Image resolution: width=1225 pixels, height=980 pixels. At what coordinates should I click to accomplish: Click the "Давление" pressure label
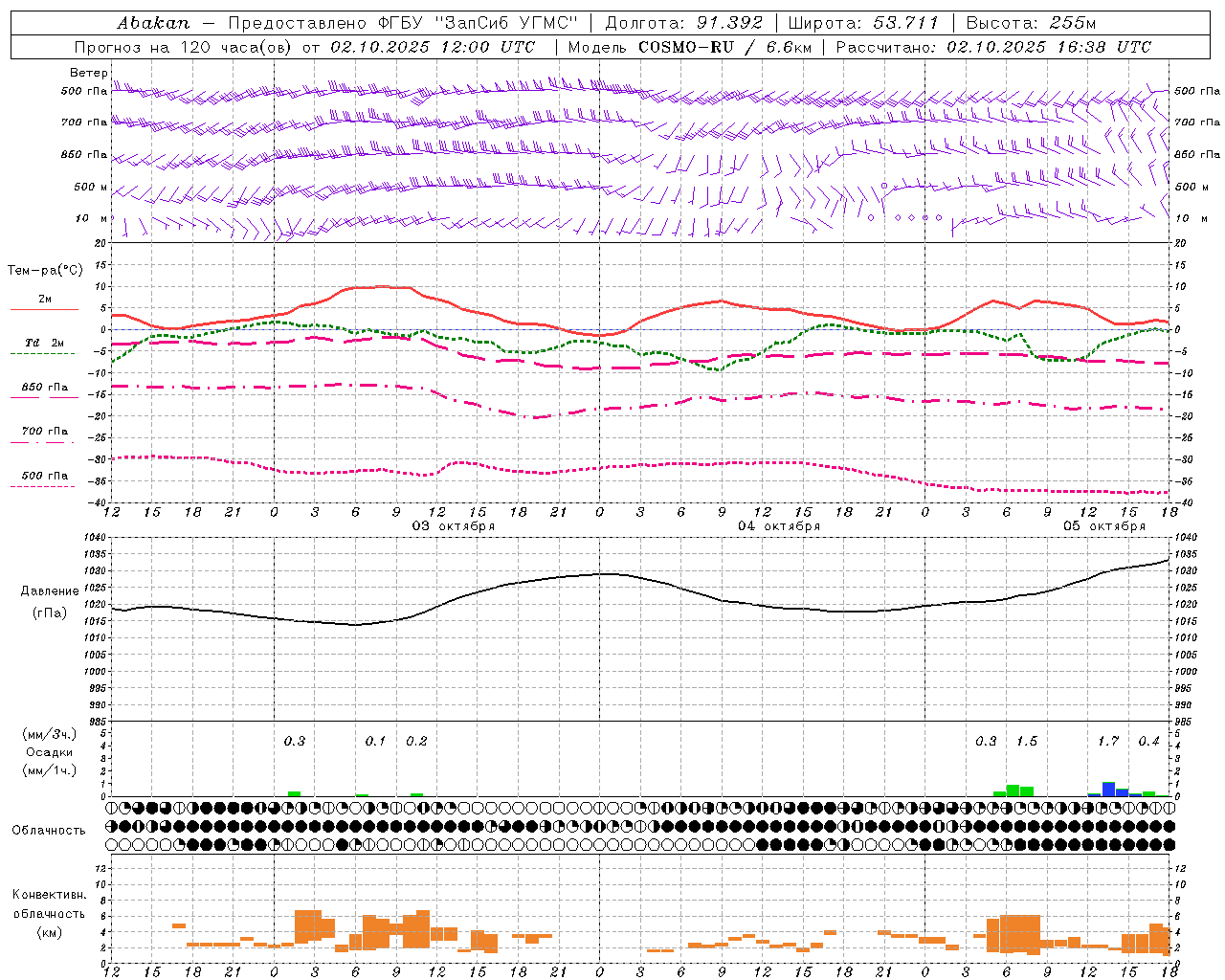point(49,591)
